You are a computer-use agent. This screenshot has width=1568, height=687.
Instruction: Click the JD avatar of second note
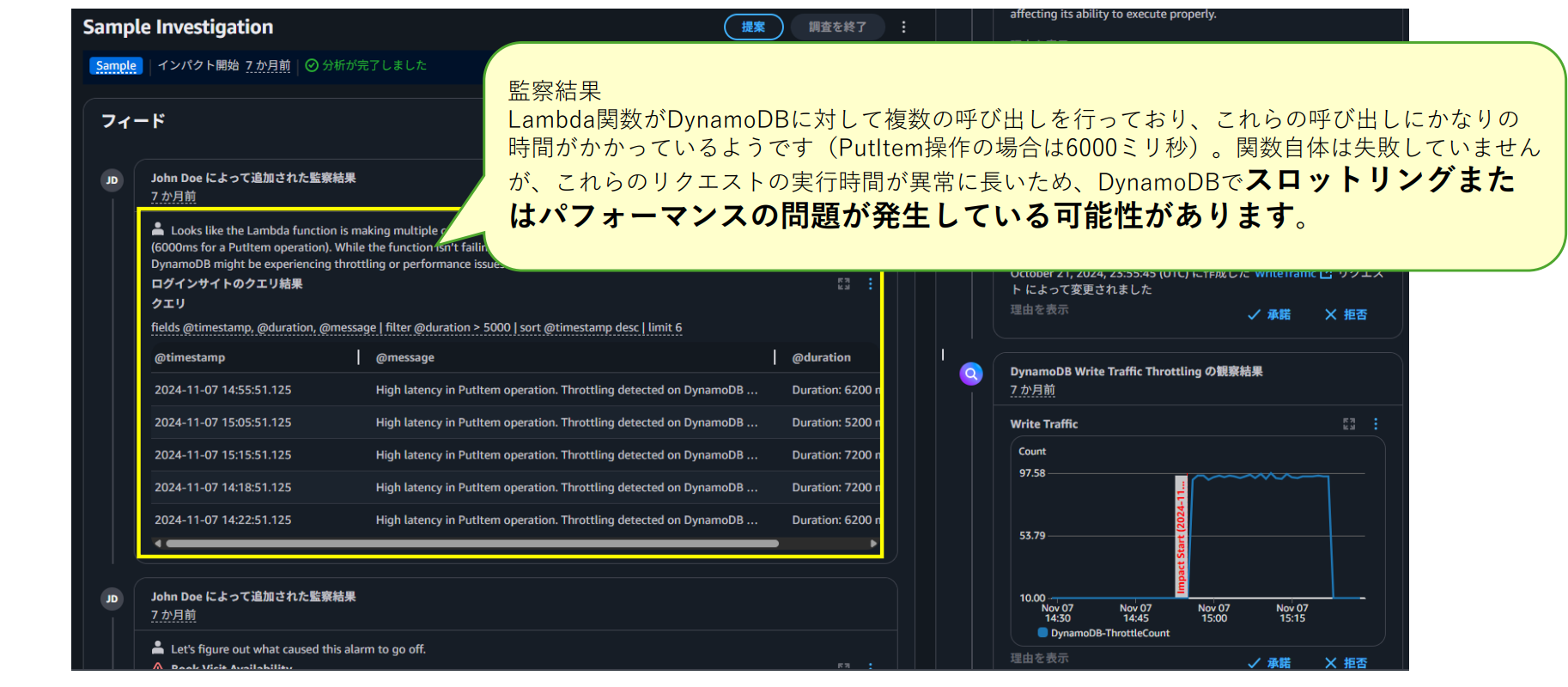[x=112, y=599]
